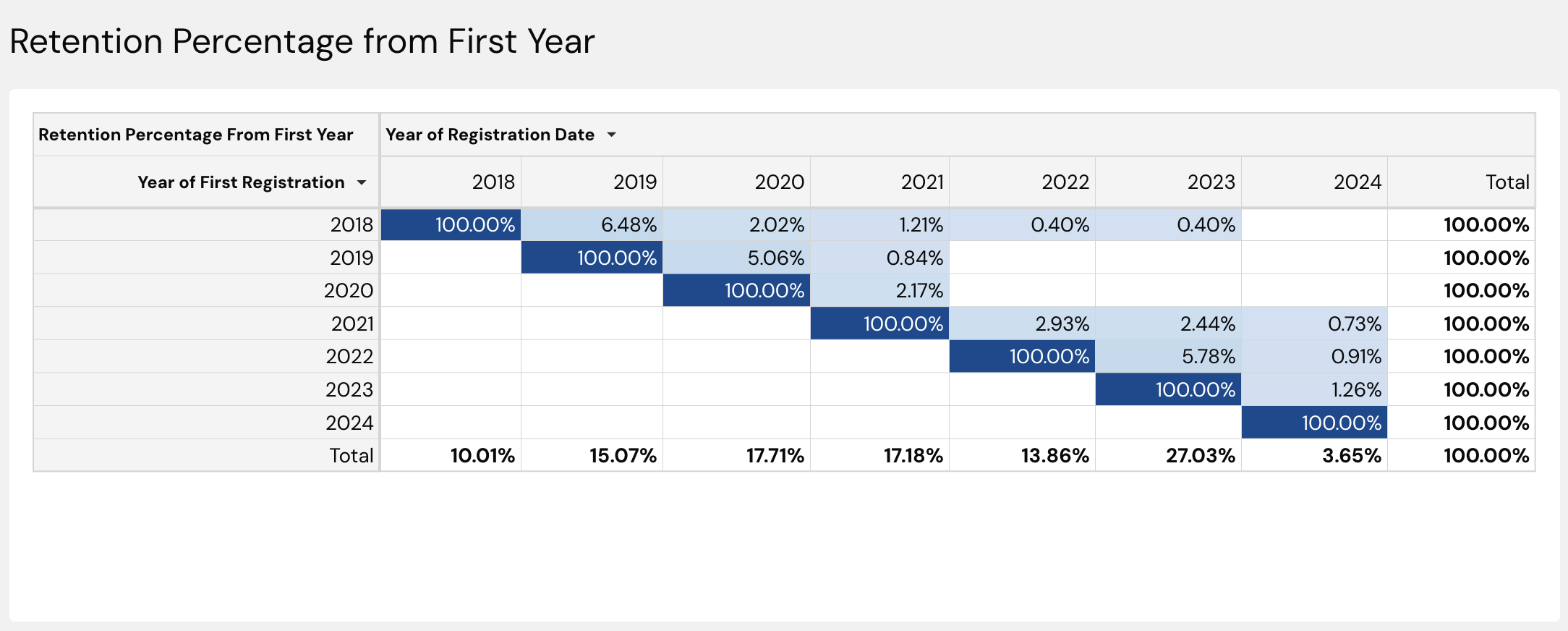Screen dimensions: 1568x631
Task: Select the 0.73% retention cell
Action: click(x=1354, y=323)
